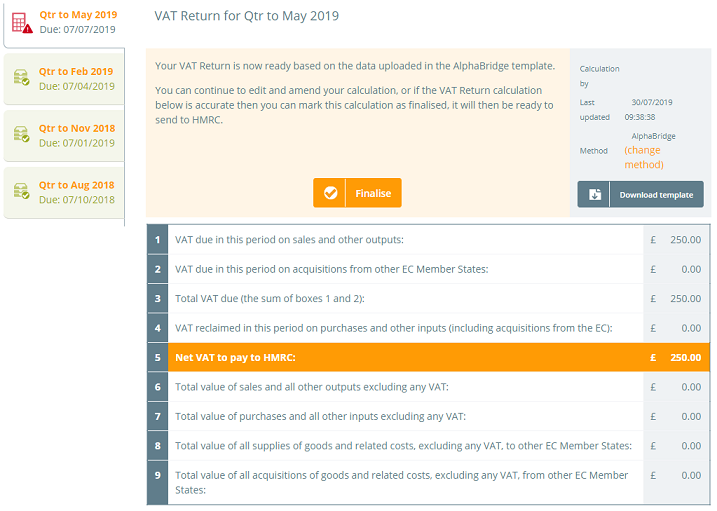Click the Download template button
Screen dimensions: 717x511
[640, 195]
